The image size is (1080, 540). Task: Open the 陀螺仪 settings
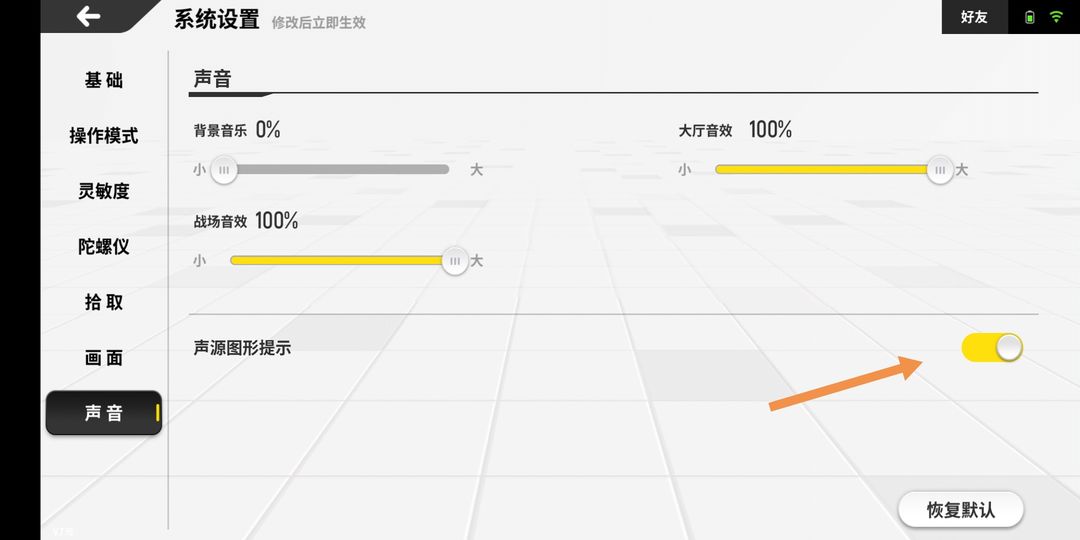[104, 247]
